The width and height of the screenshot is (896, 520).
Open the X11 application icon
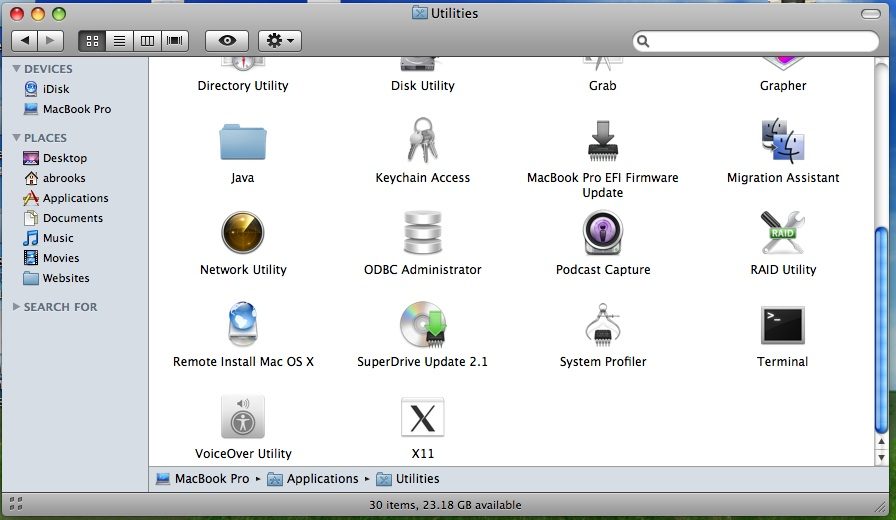point(423,417)
